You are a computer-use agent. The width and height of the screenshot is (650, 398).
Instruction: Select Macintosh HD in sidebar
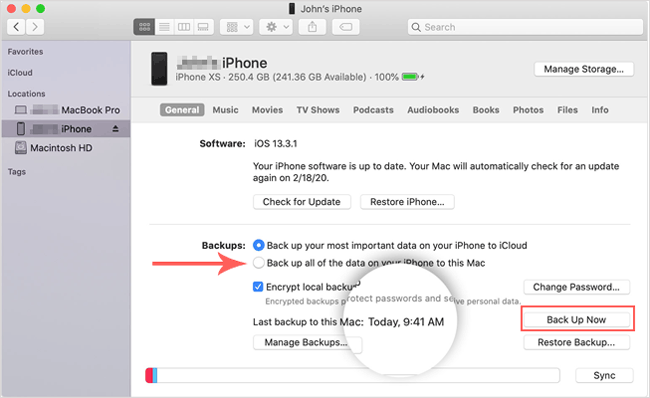click(x=66, y=148)
